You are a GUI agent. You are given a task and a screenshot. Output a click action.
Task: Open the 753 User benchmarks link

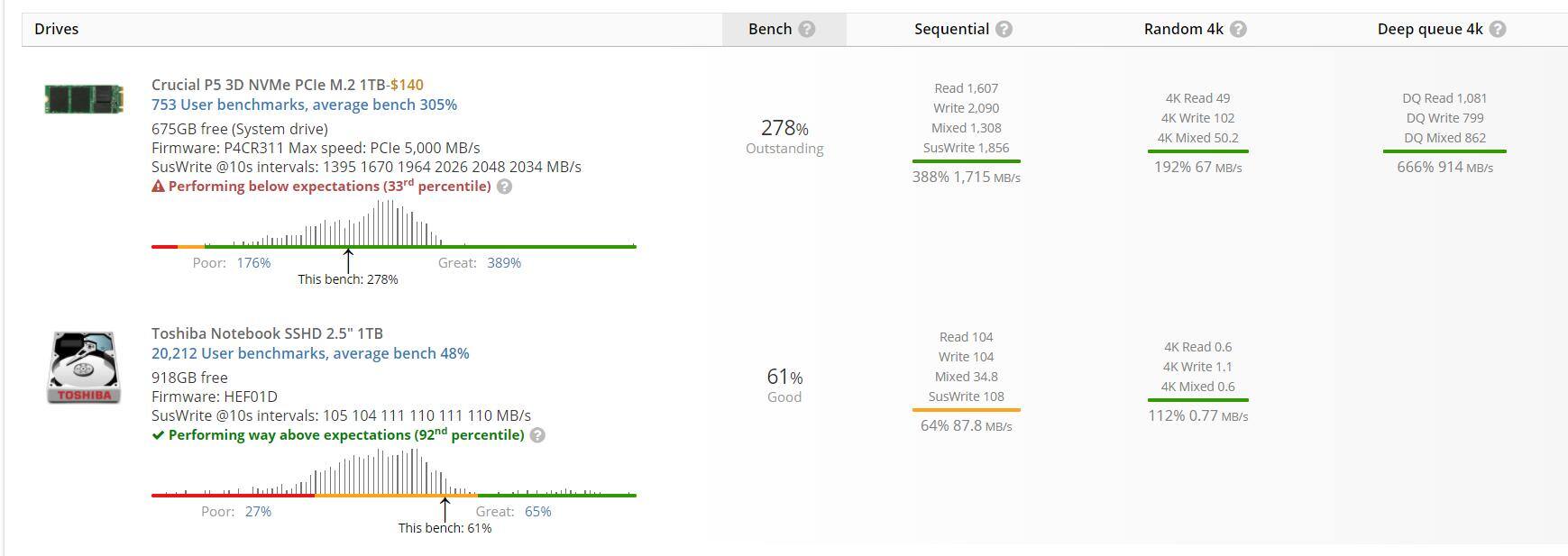click(304, 105)
